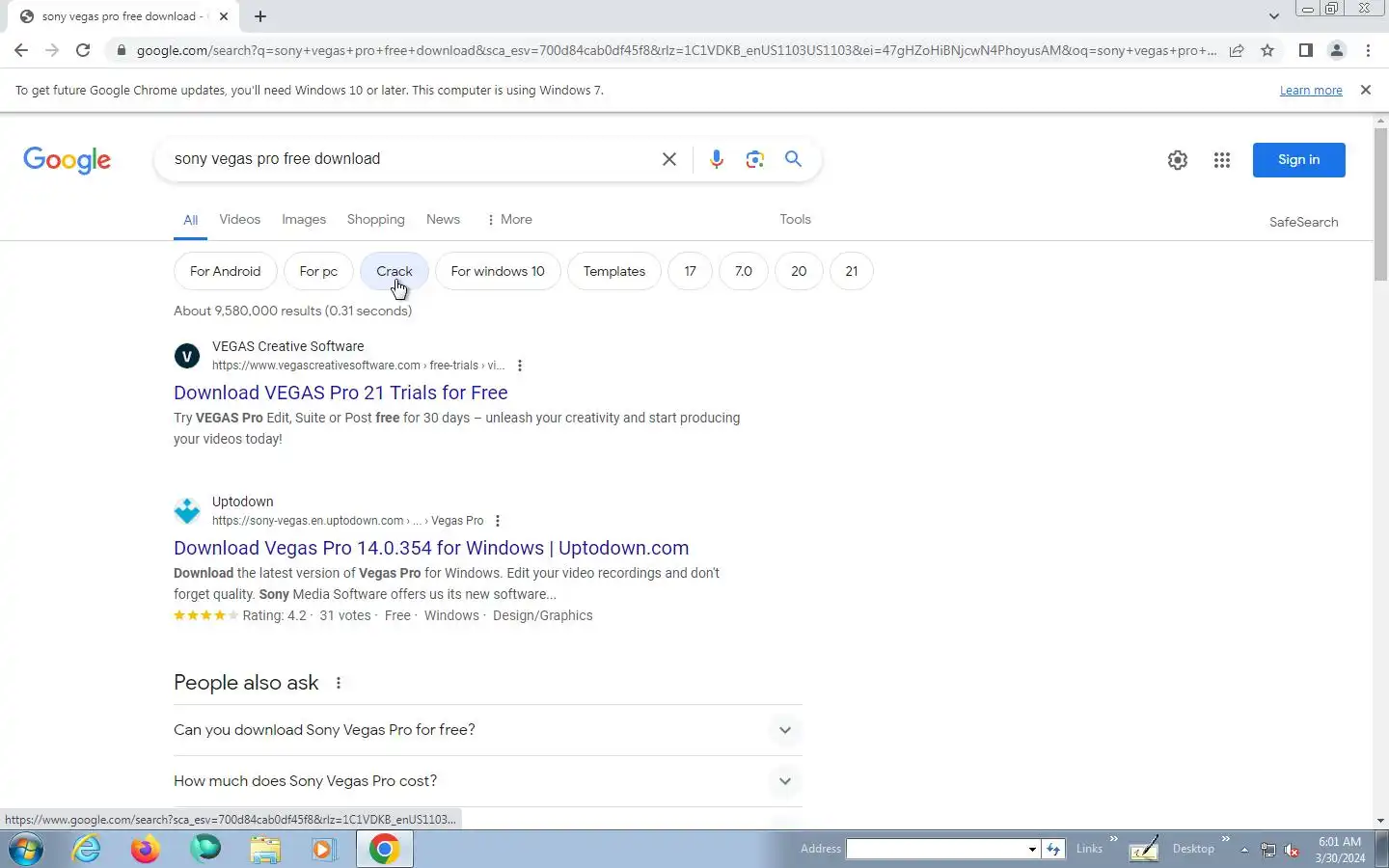Apply the 7.0 version chip
Viewport: 1389px width, 868px height.
tap(743, 271)
